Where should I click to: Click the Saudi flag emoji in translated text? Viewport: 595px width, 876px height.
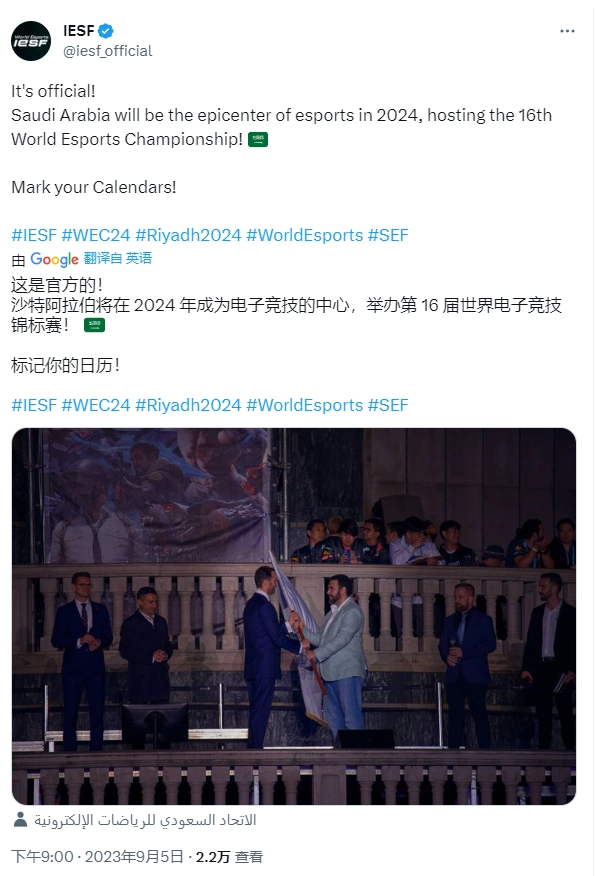click(x=94, y=325)
